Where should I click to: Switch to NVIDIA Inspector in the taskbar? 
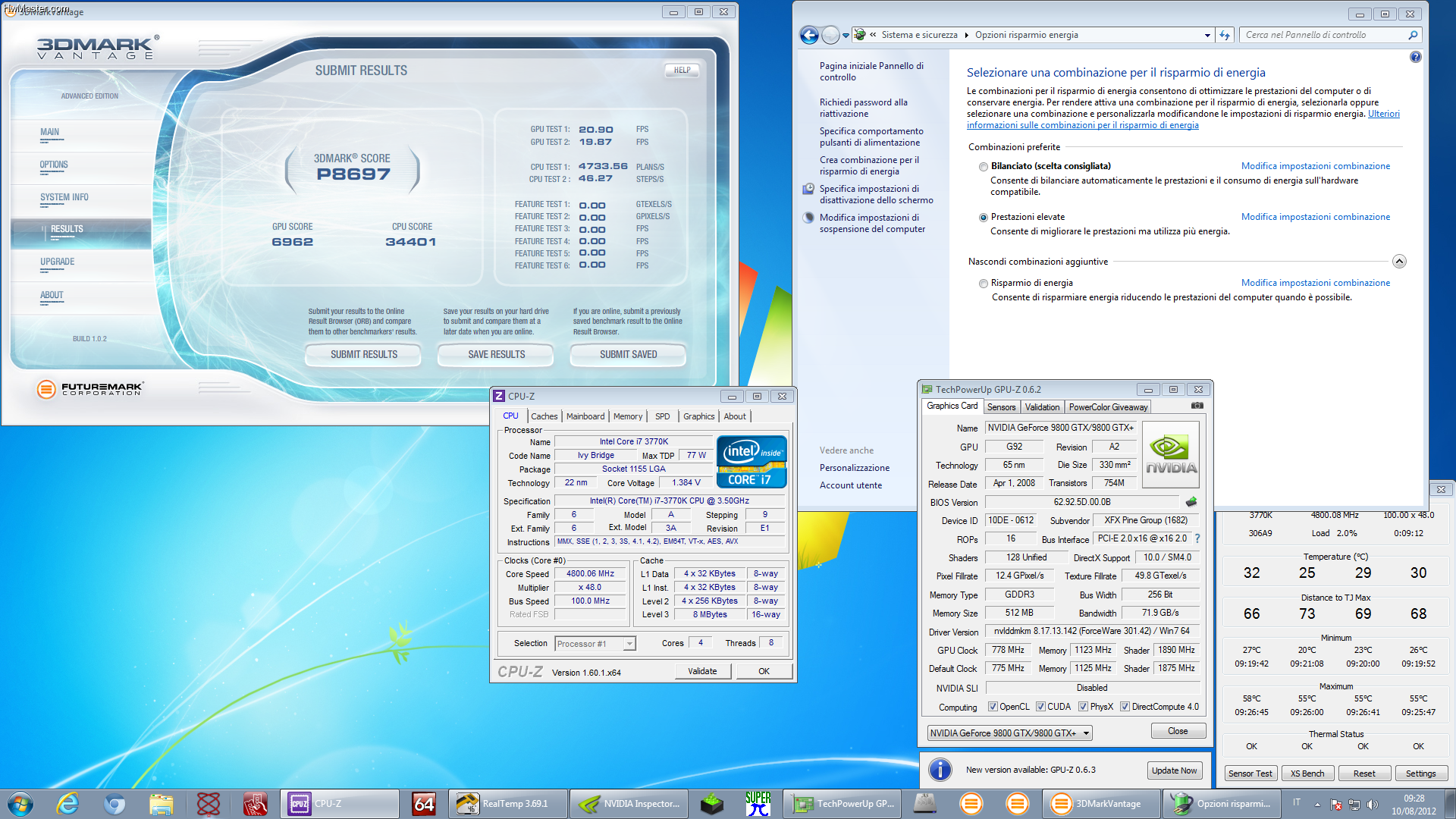tap(629, 804)
